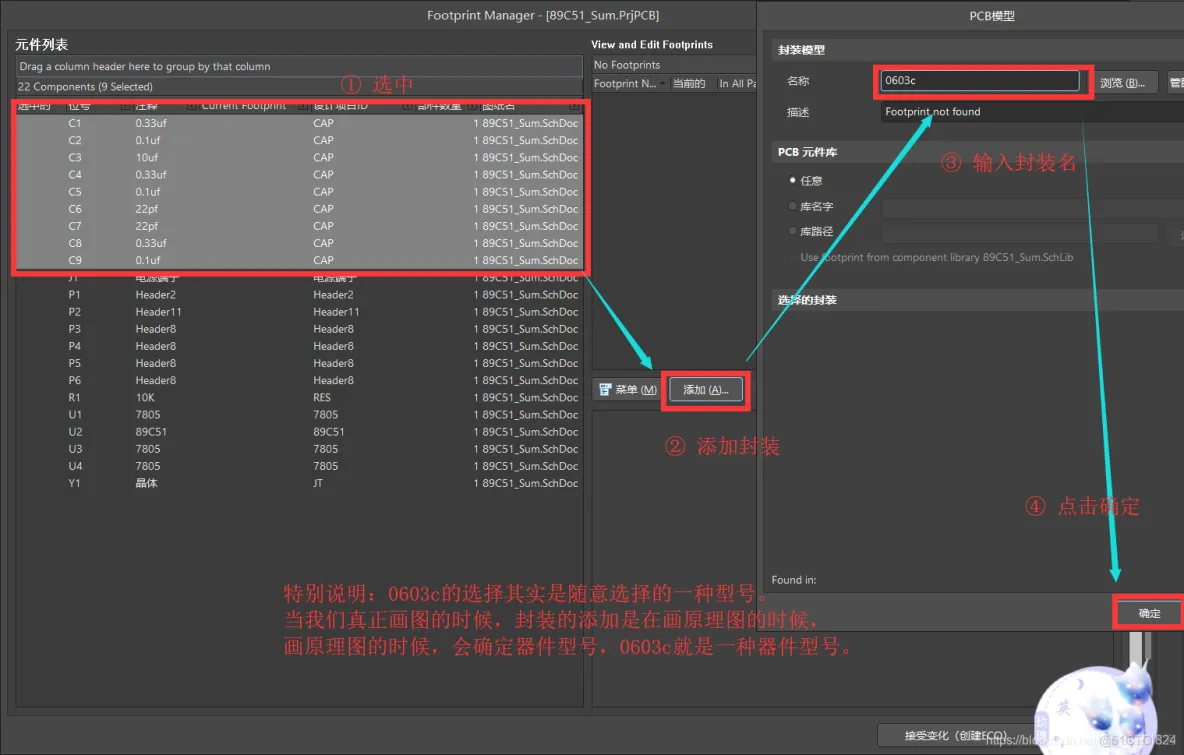
Task: Click the 库名字 text field
Action: (x=1032, y=207)
